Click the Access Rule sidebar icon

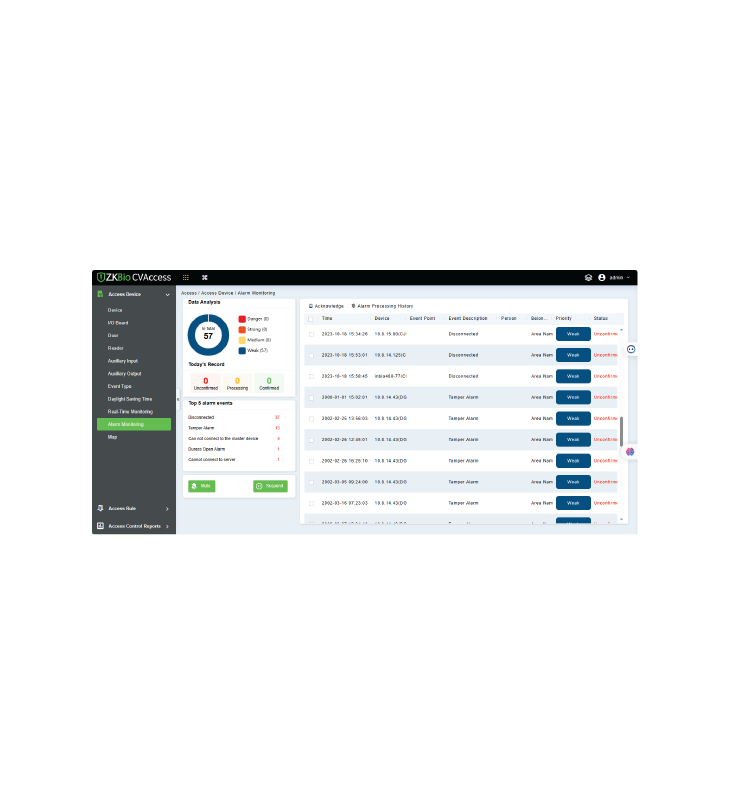tap(100, 508)
